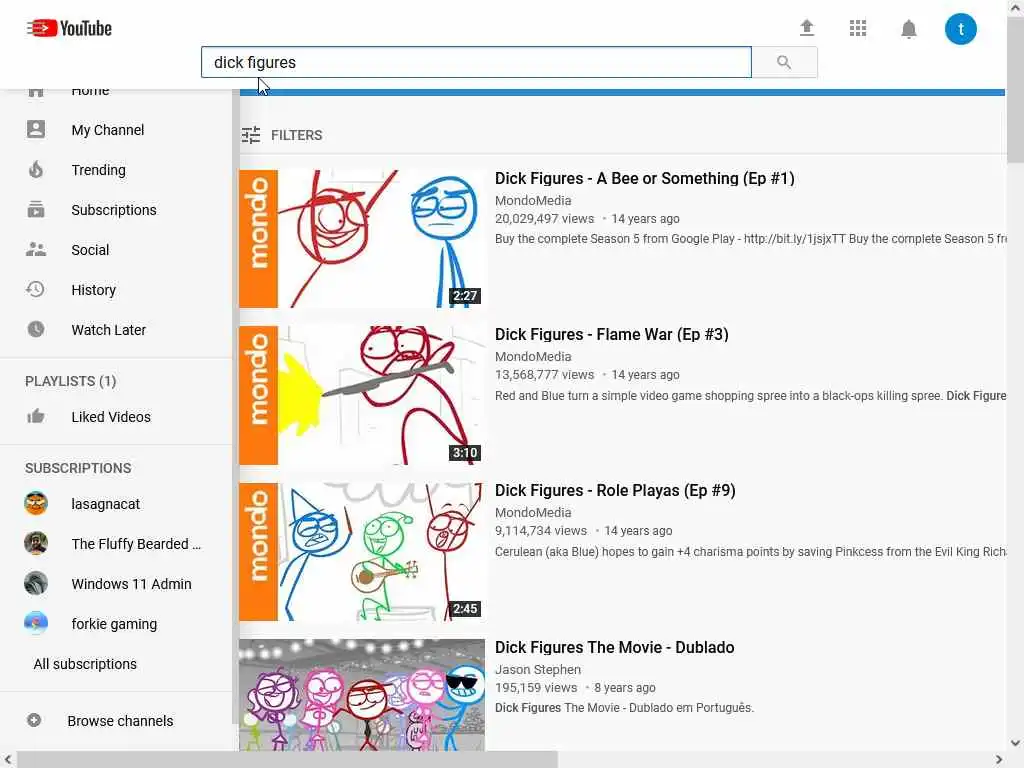The image size is (1024, 768).
Task: Open the Flame War thumbnail
Action: (362, 395)
